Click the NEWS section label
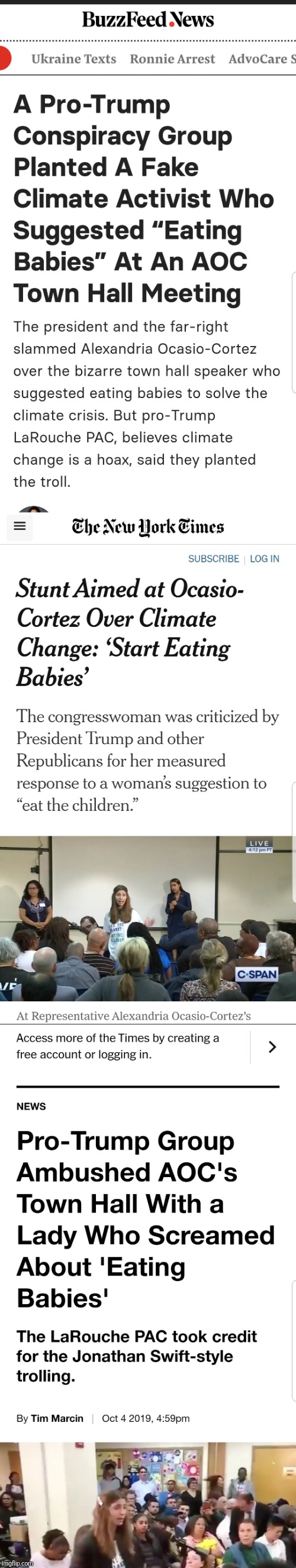This screenshot has width=296, height=1568. pyautogui.click(x=31, y=1106)
